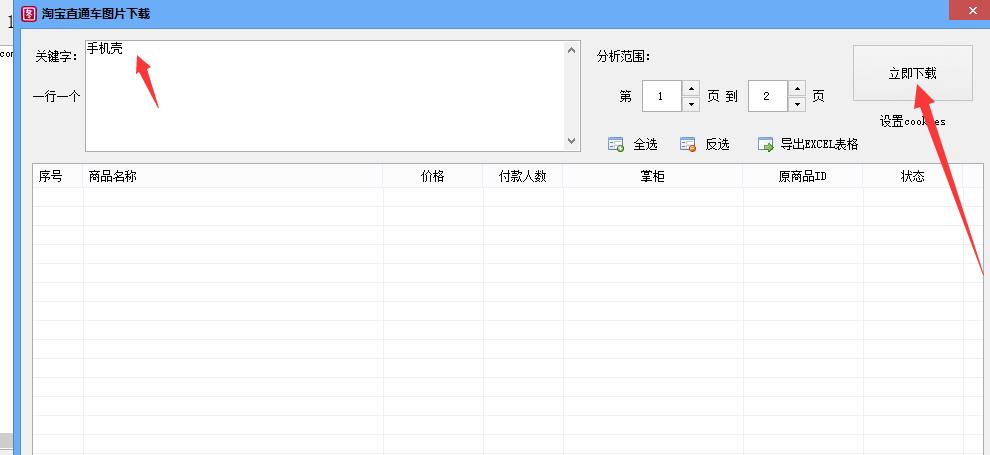Click the keyword box scroll-up arrow
990x455 pixels.
tap(572, 50)
